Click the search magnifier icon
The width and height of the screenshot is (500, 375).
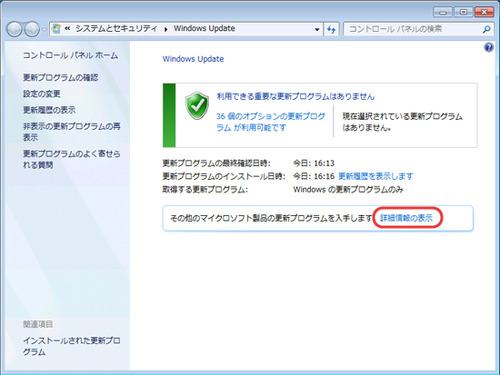(x=486, y=29)
